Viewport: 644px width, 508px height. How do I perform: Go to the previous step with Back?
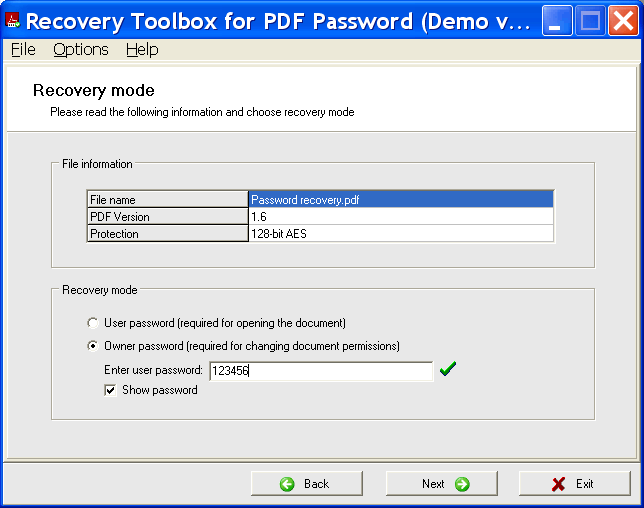[x=307, y=483]
